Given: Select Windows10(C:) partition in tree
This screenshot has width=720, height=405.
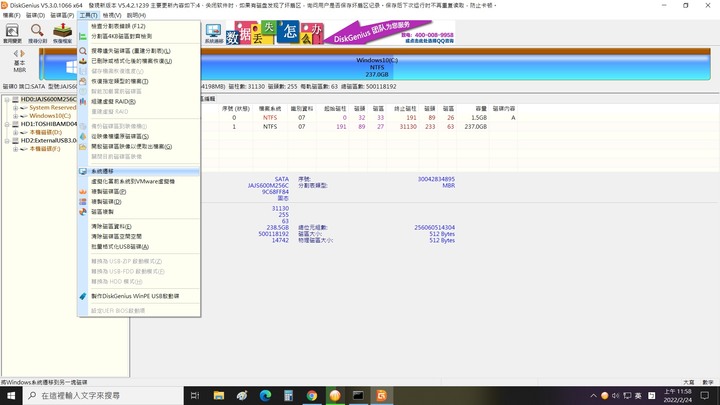Looking at the screenshot, I should [x=50, y=116].
